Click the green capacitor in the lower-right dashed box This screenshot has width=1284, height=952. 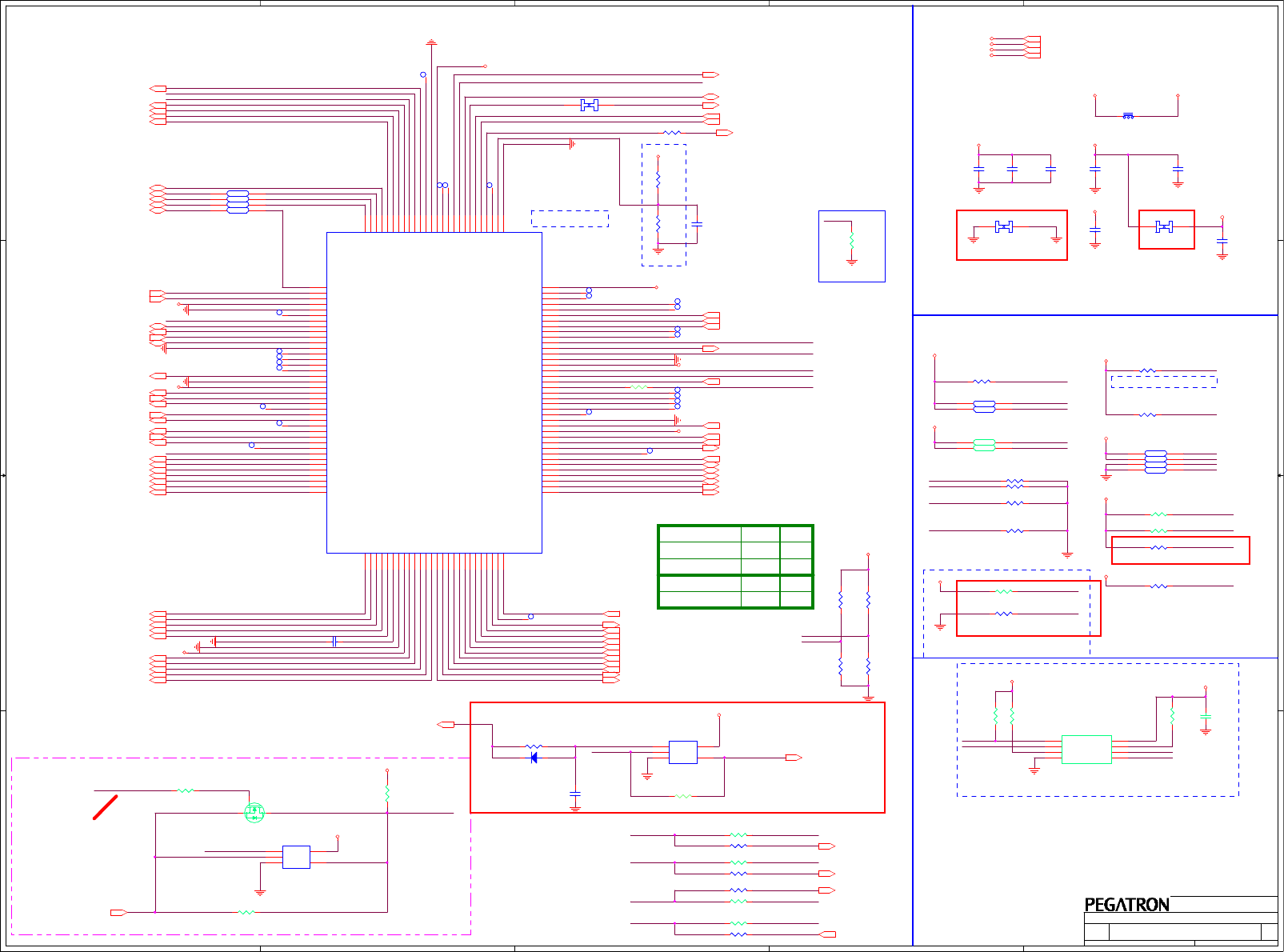coord(1206,717)
